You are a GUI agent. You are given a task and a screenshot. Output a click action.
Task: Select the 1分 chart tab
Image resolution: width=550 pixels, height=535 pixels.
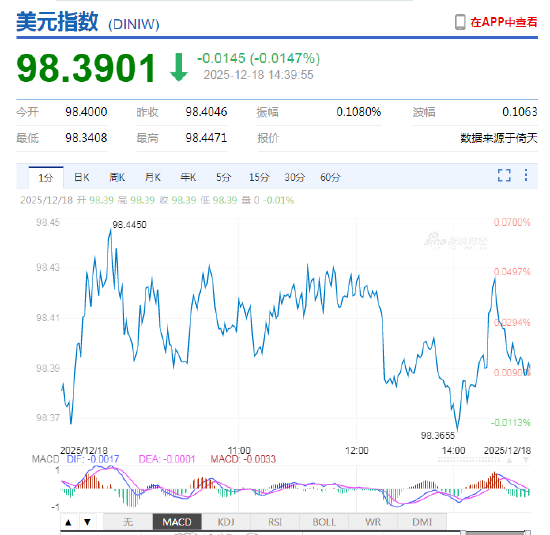[46, 178]
